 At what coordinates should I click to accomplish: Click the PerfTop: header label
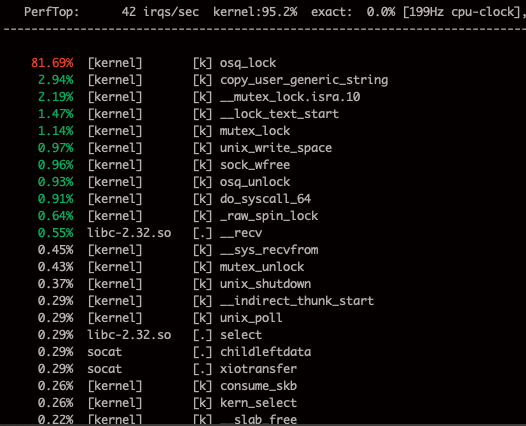(x=52, y=12)
